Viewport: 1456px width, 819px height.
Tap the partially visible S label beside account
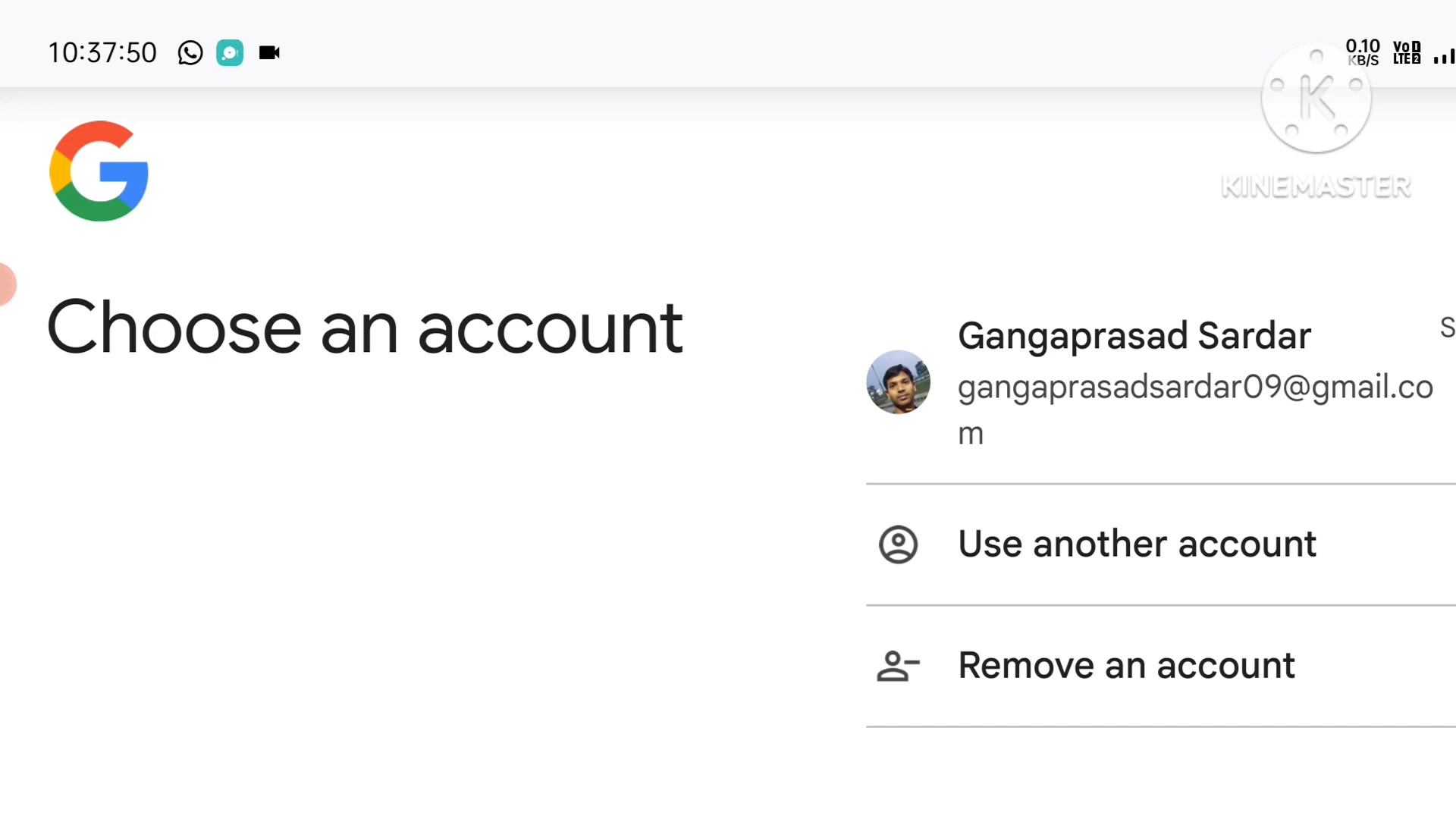point(1447,328)
